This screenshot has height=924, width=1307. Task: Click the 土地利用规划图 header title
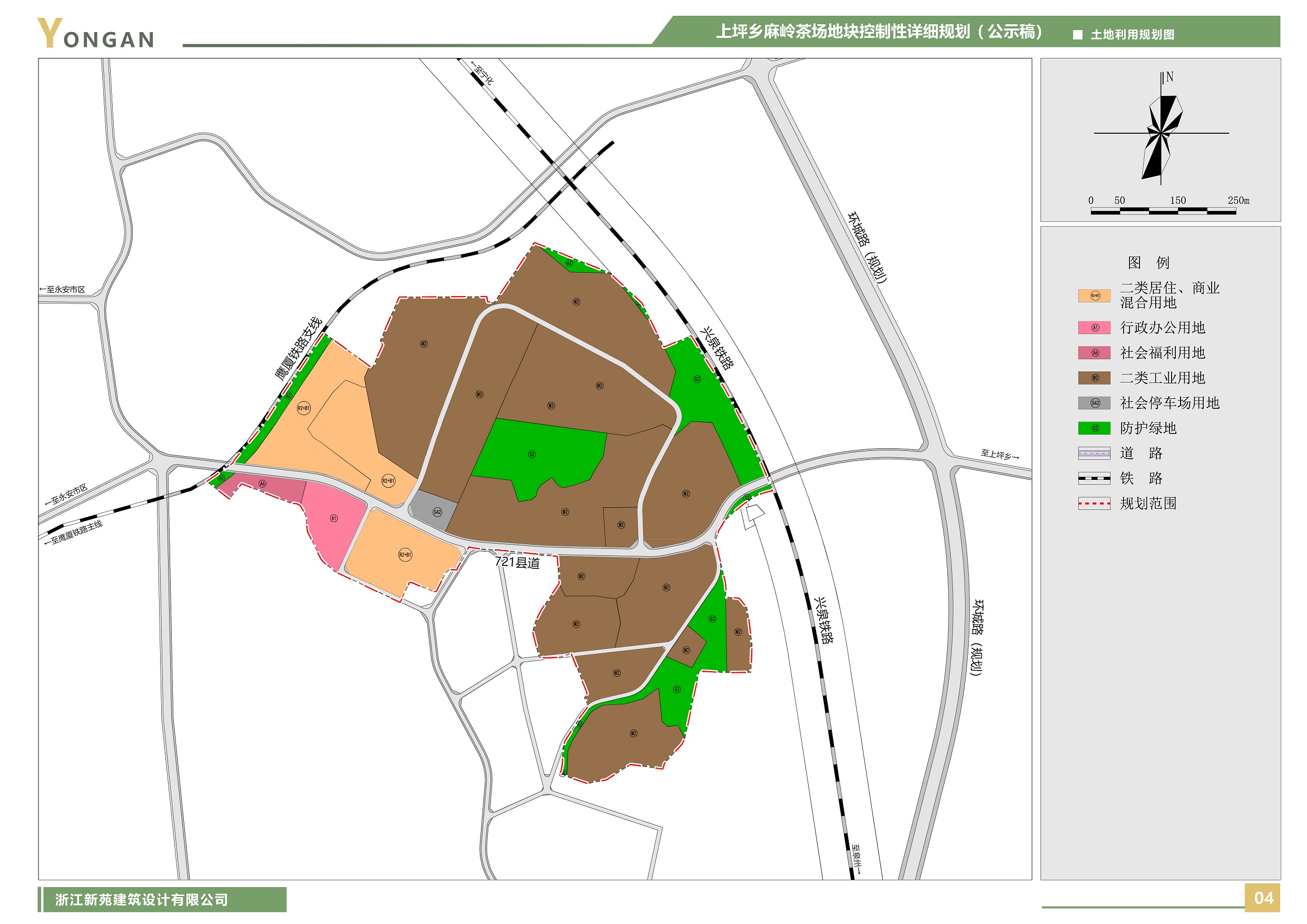pyautogui.click(x=1132, y=35)
